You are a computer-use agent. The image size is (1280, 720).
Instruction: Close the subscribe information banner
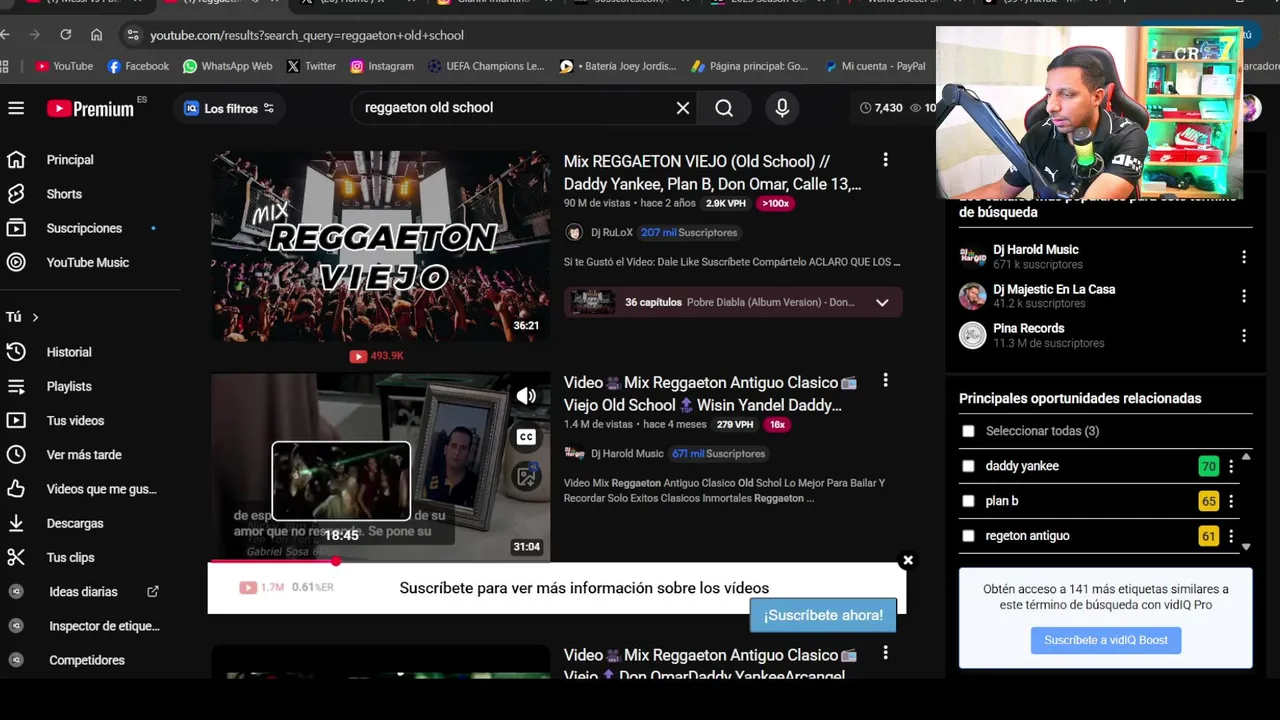(x=907, y=560)
